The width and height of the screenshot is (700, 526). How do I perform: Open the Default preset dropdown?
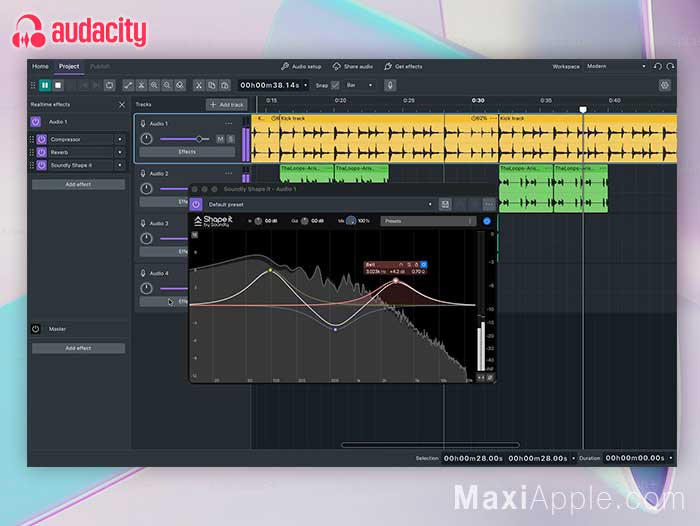point(320,205)
